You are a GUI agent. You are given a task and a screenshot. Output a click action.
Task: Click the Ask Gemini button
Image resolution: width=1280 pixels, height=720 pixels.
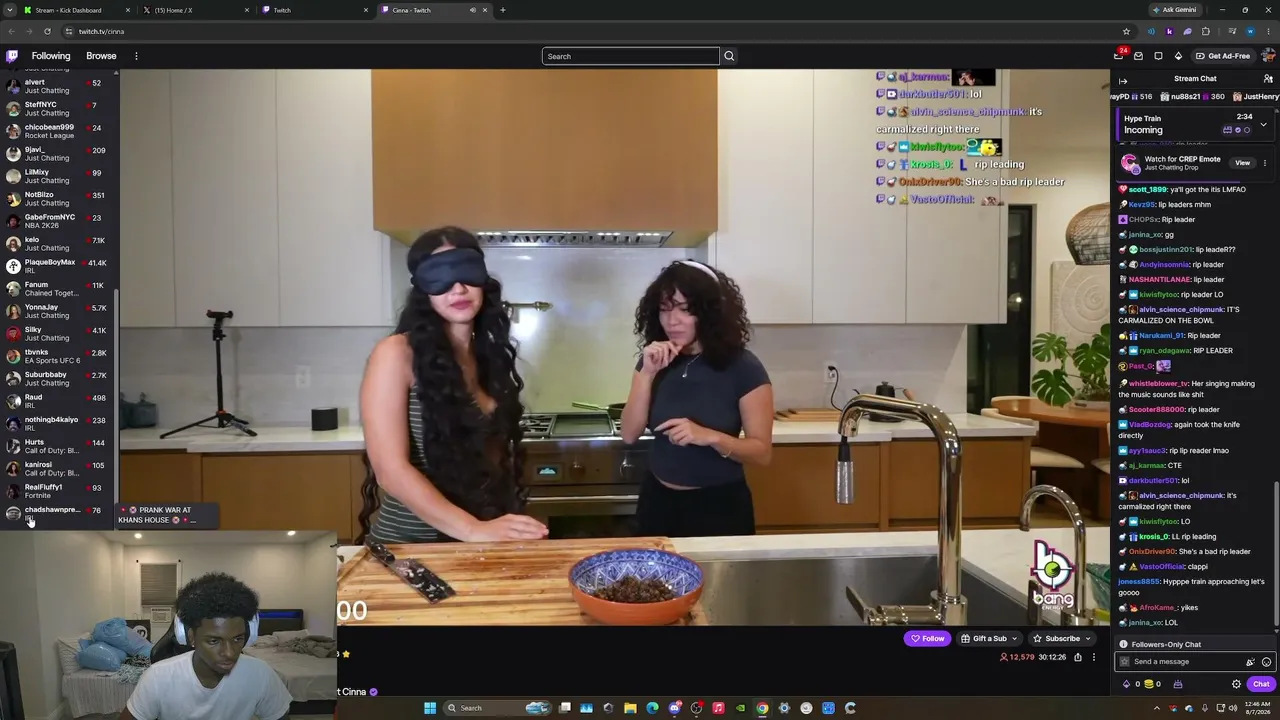[x=1175, y=10]
